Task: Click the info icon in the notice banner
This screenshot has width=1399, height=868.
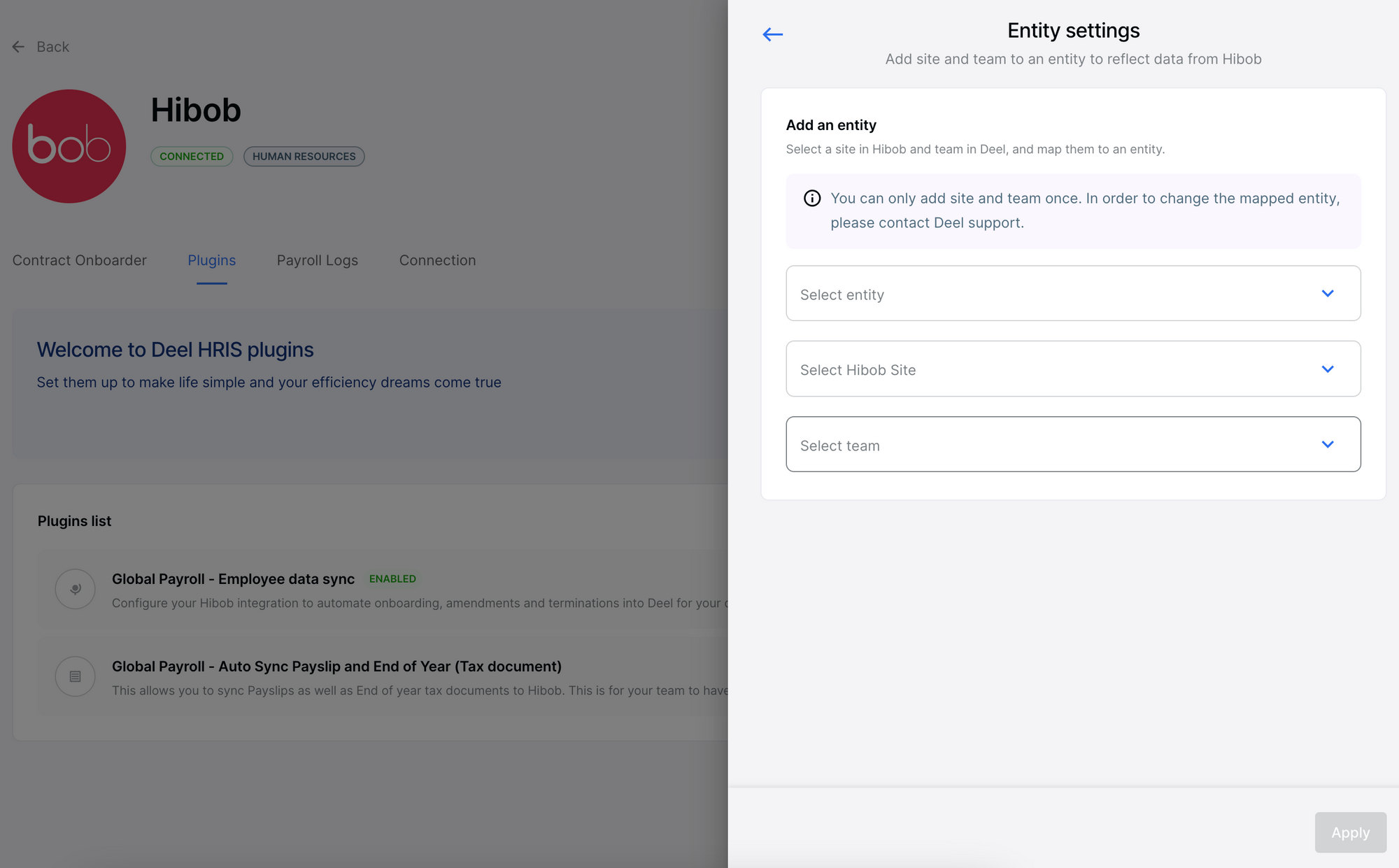Action: pos(812,199)
